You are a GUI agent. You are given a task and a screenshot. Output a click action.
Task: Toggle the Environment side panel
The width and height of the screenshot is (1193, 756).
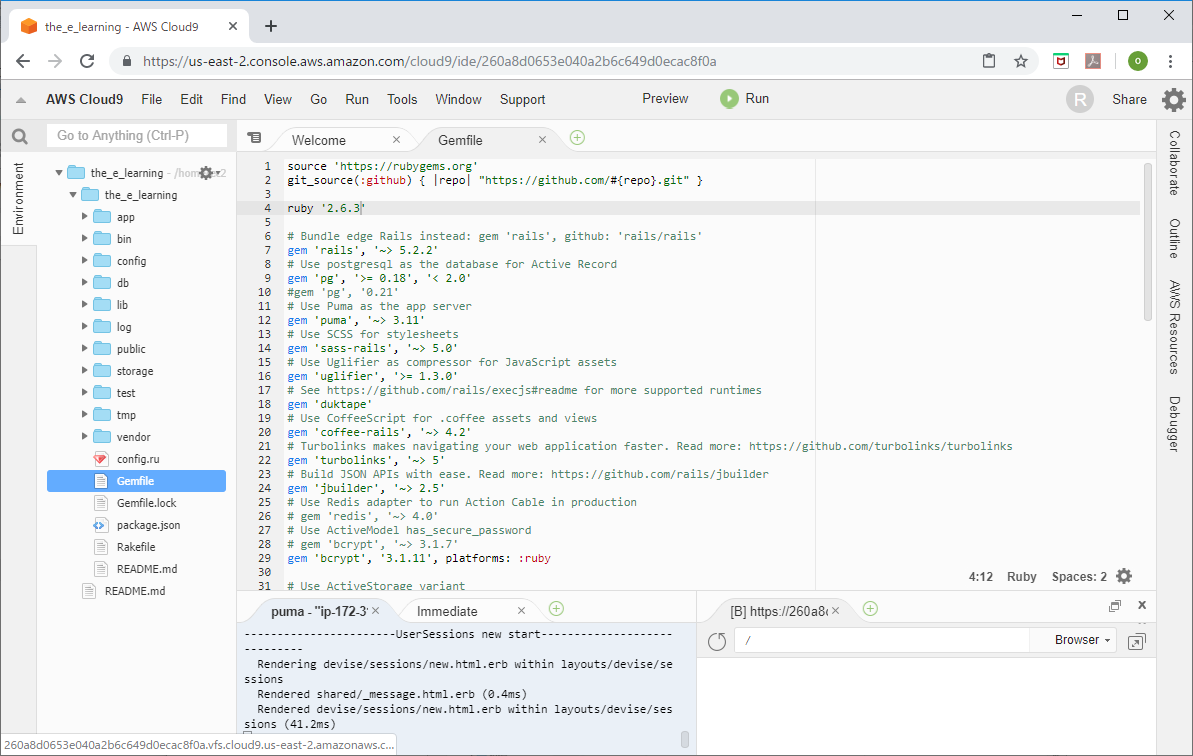pyautogui.click(x=18, y=199)
